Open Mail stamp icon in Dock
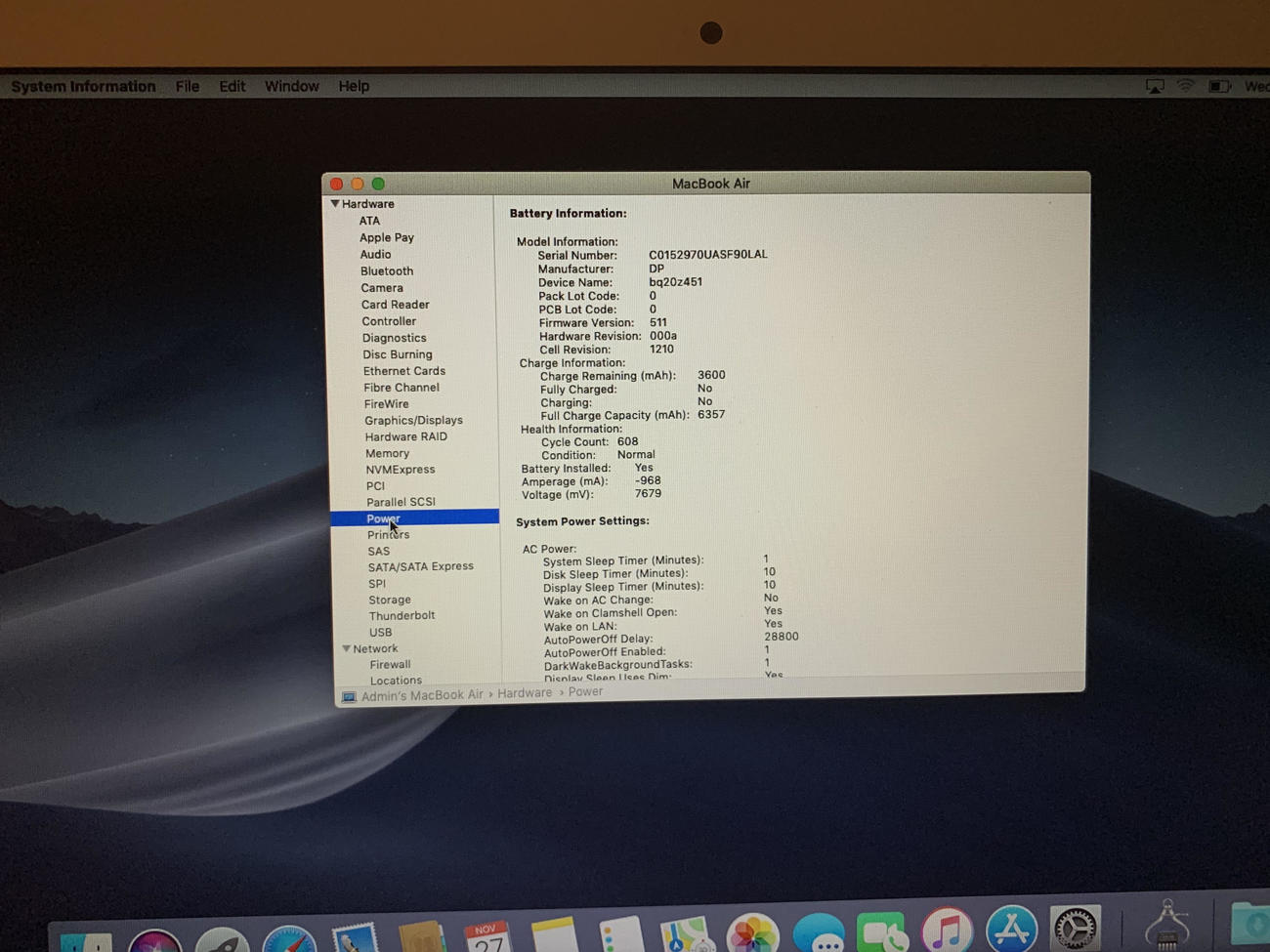1270x952 pixels. (354, 938)
